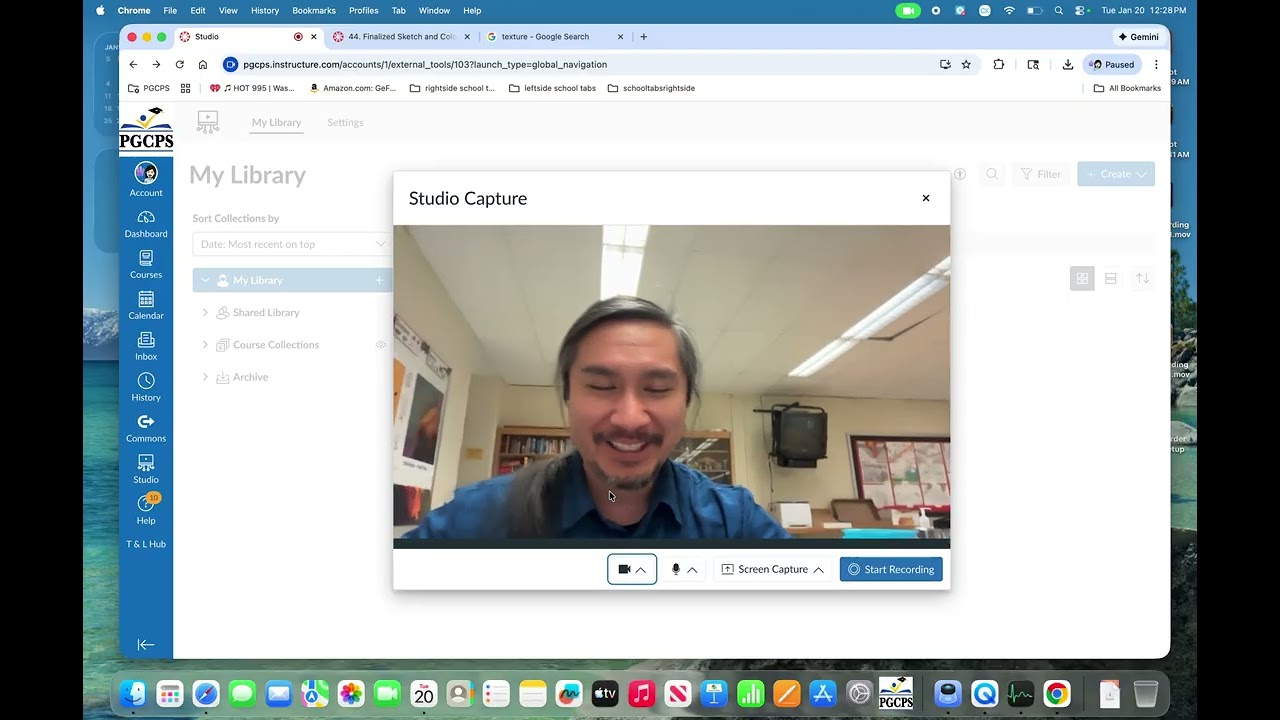Expand Archive tree item
Viewport: 1280px width, 720px height.
tap(205, 377)
